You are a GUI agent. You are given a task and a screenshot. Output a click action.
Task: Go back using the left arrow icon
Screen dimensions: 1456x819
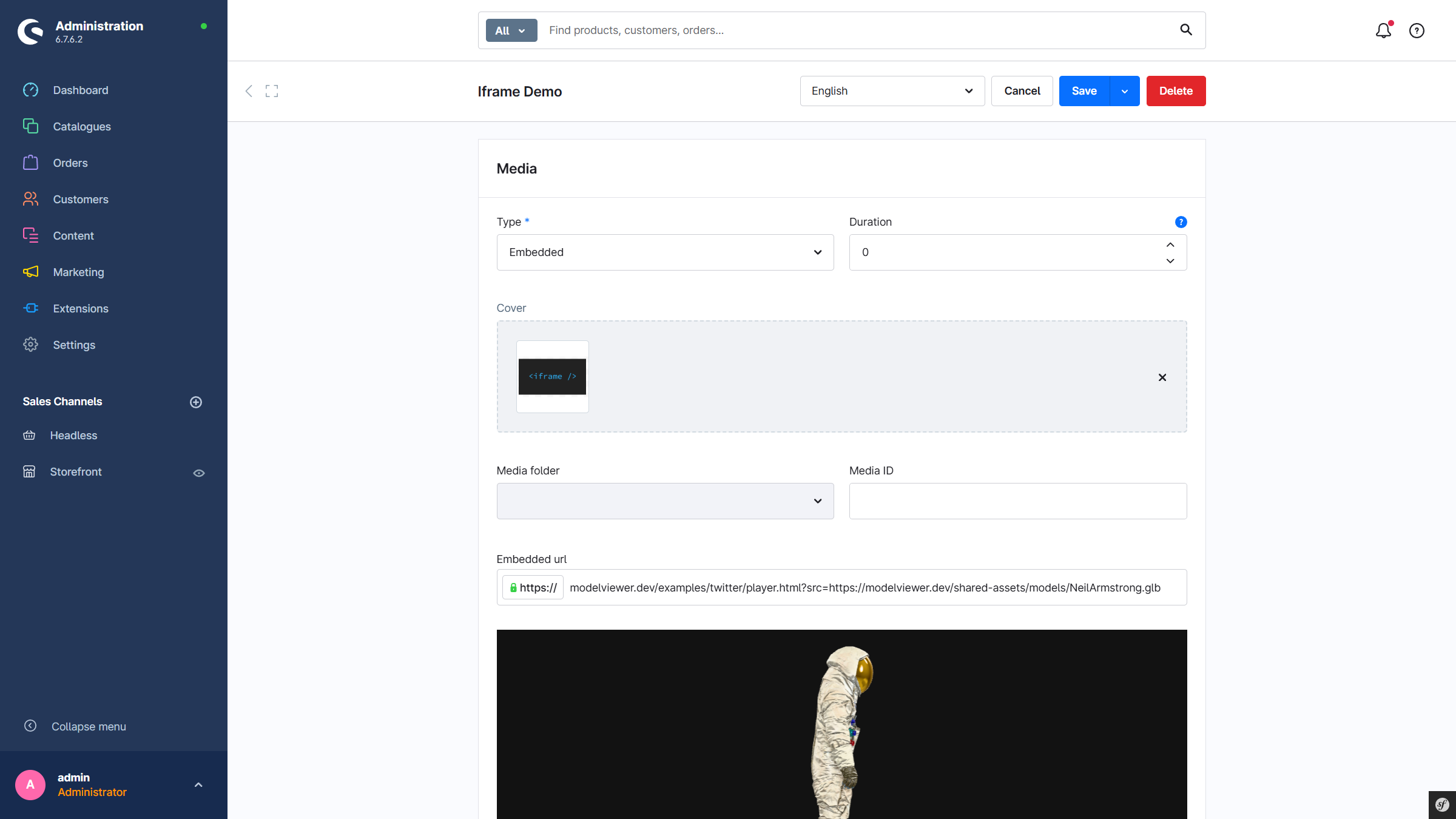click(x=249, y=91)
